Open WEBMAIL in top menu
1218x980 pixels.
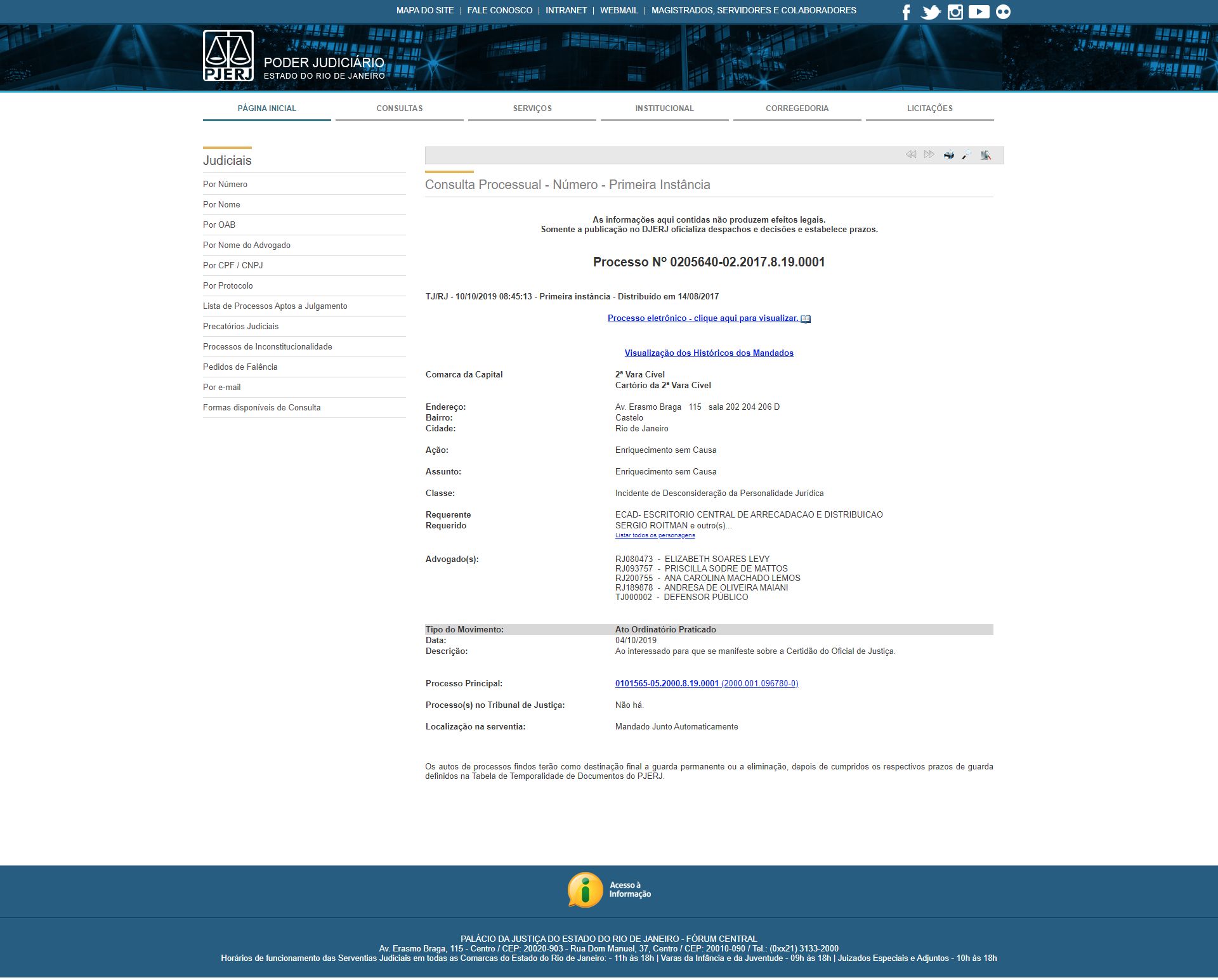click(x=619, y=11)
